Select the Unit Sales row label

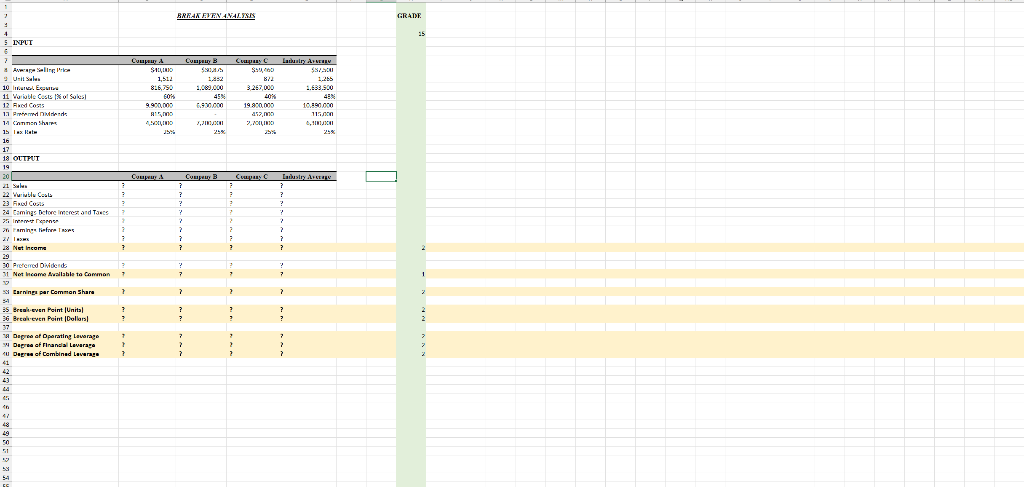coord(27,77)
